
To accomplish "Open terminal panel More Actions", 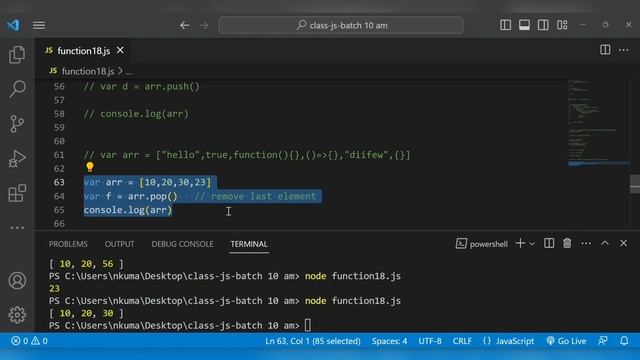I will pyautogui.click(x=586, y=243).
